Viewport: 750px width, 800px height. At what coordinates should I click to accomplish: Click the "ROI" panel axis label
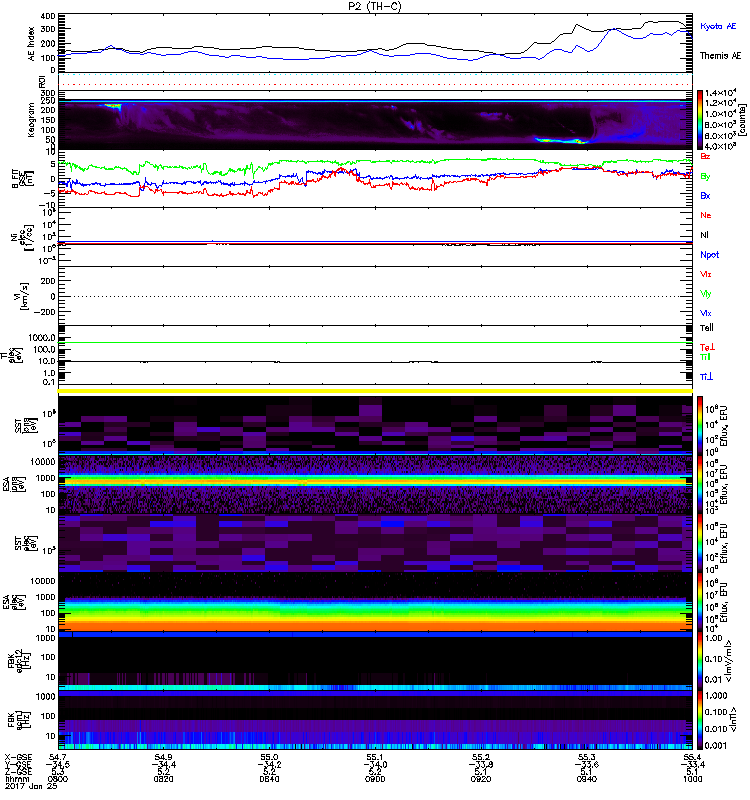coord(42,82)
